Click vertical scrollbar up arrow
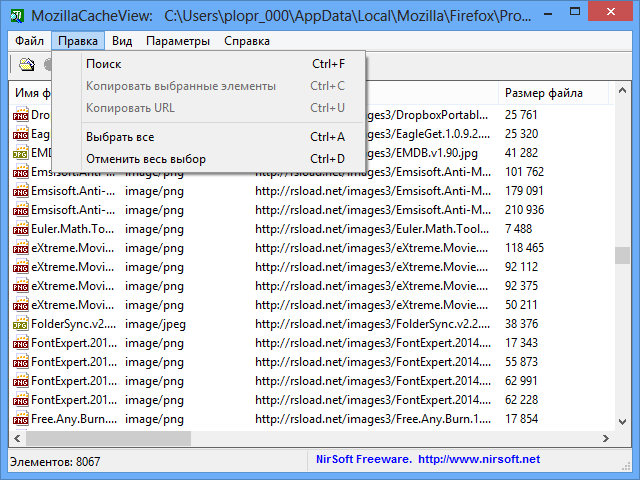Image resolution: width=640 pixels, height=480 pixels. pos(622,90)
